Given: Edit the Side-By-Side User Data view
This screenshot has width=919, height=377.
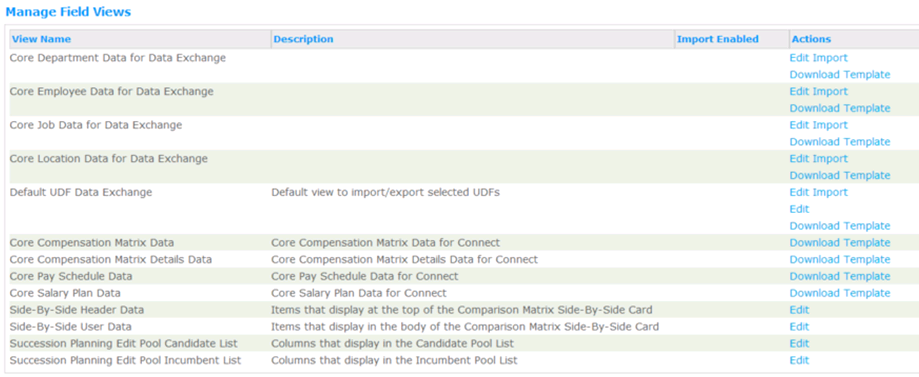Looking at the screenshot, I should point(799,327).
